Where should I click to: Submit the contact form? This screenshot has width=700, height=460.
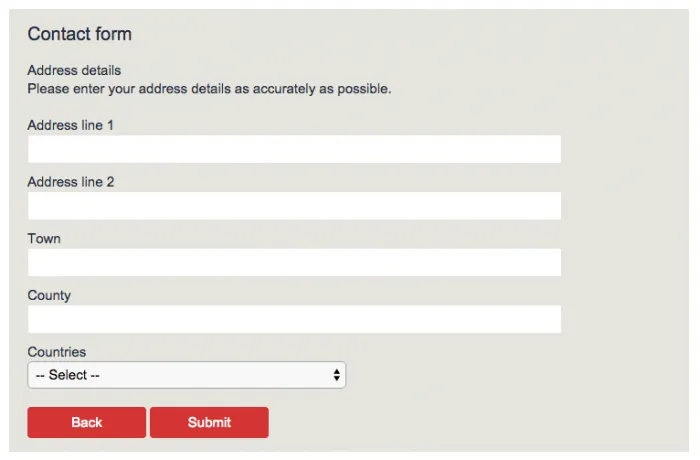209,422
